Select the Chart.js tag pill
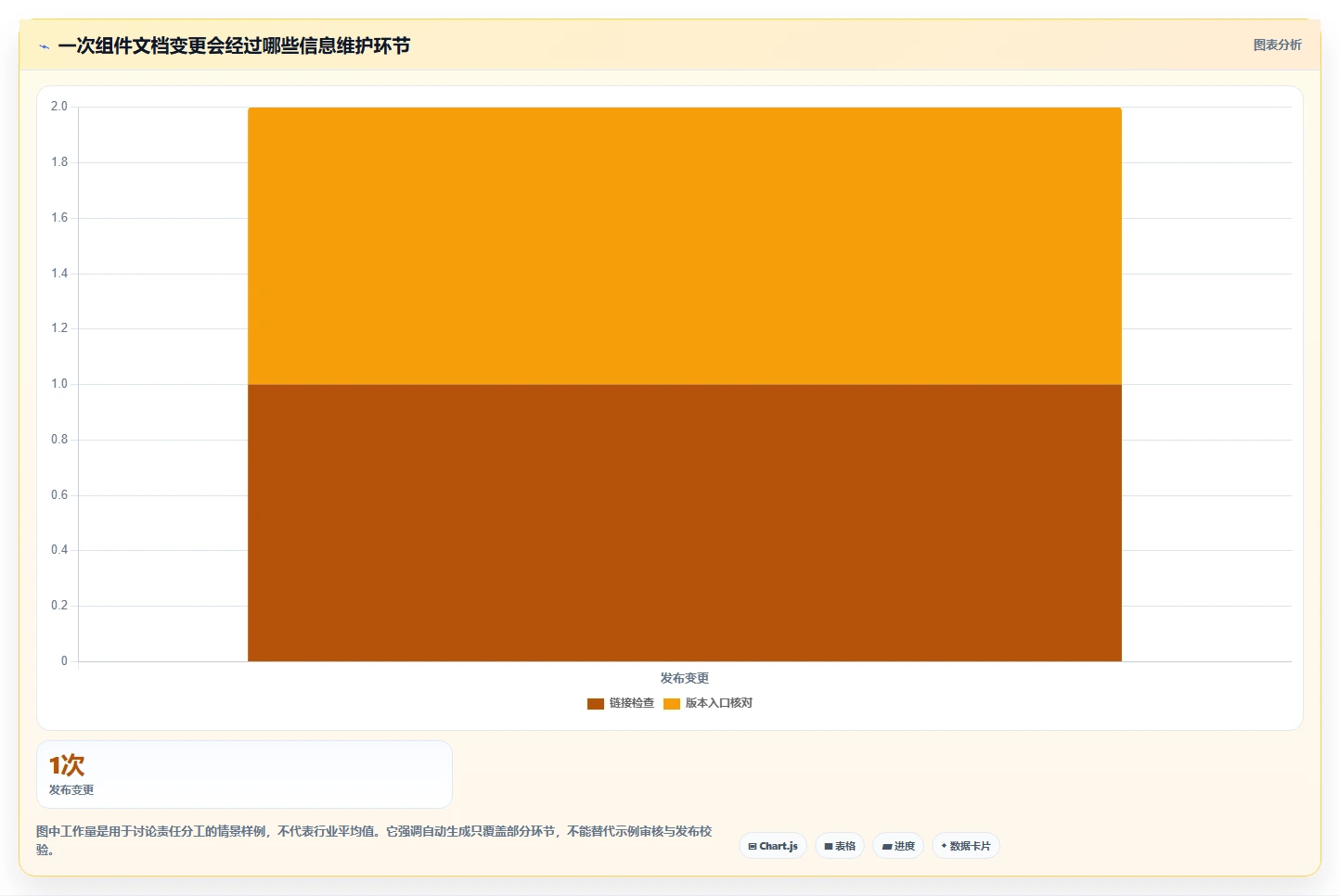This screenshot has width=1340, height=896. [x=773, y=846]
